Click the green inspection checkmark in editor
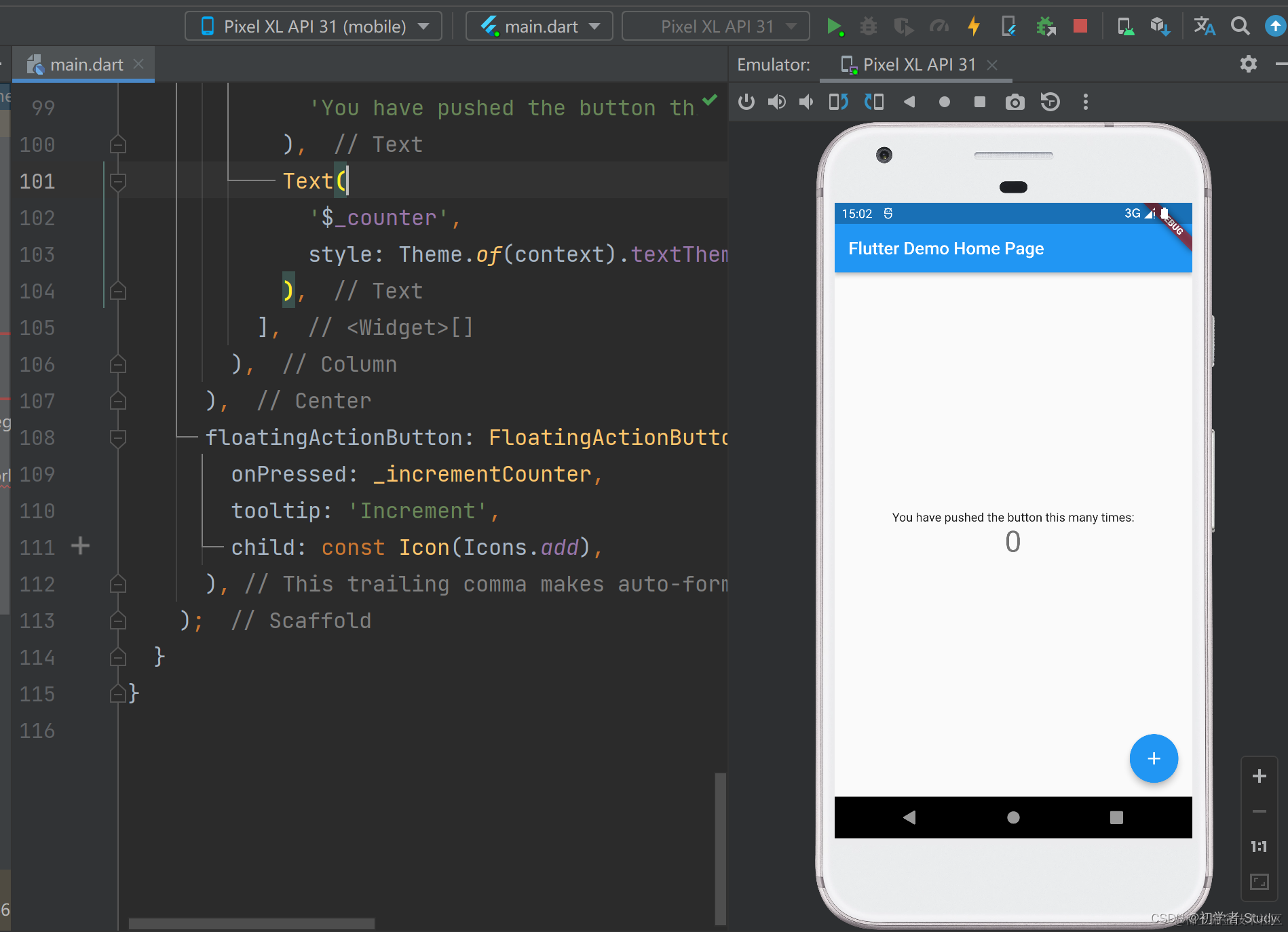1288x932 pixels. pos(710,100)
